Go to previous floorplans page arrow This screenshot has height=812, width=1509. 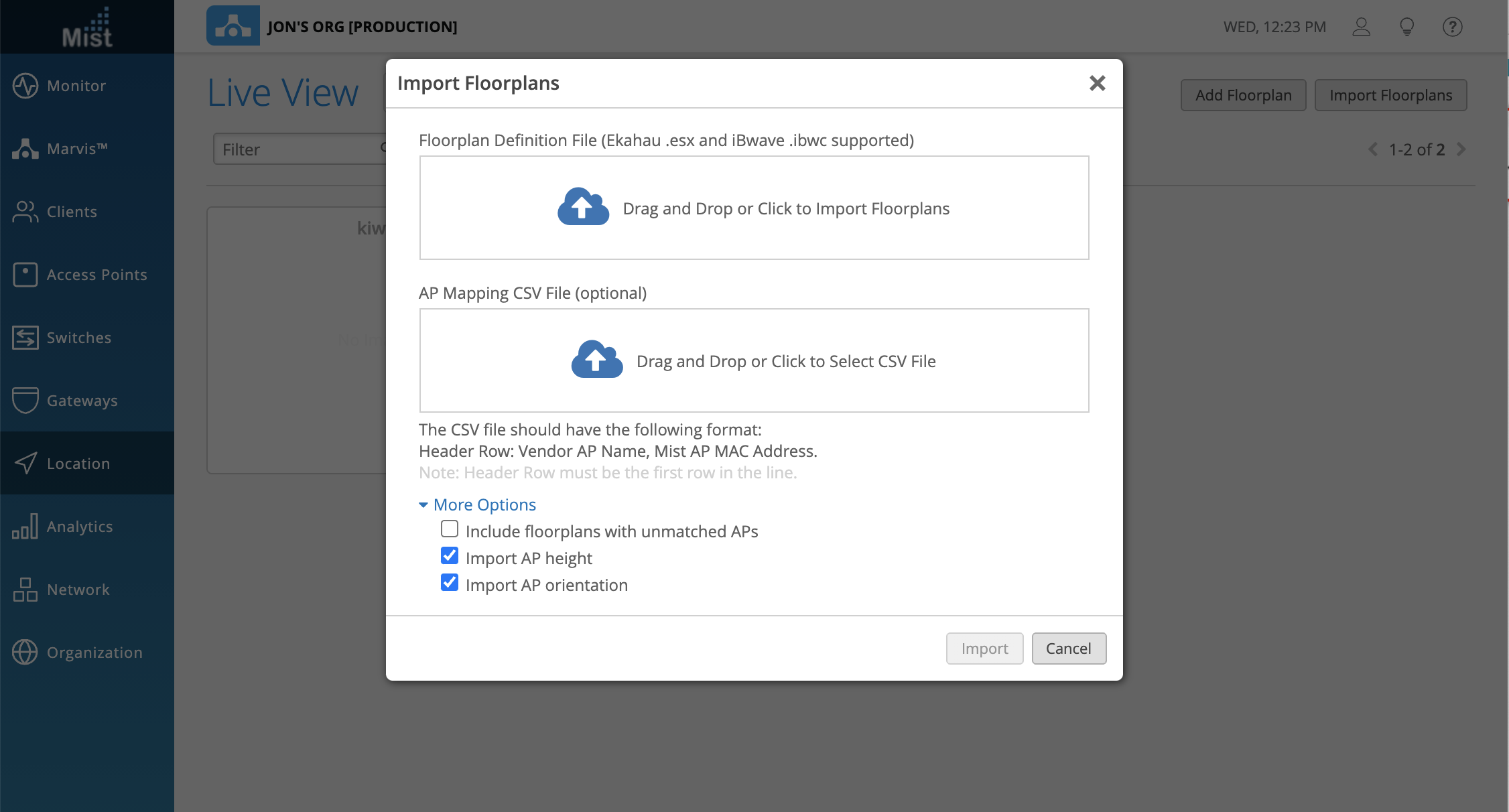tap(1373, 149)
